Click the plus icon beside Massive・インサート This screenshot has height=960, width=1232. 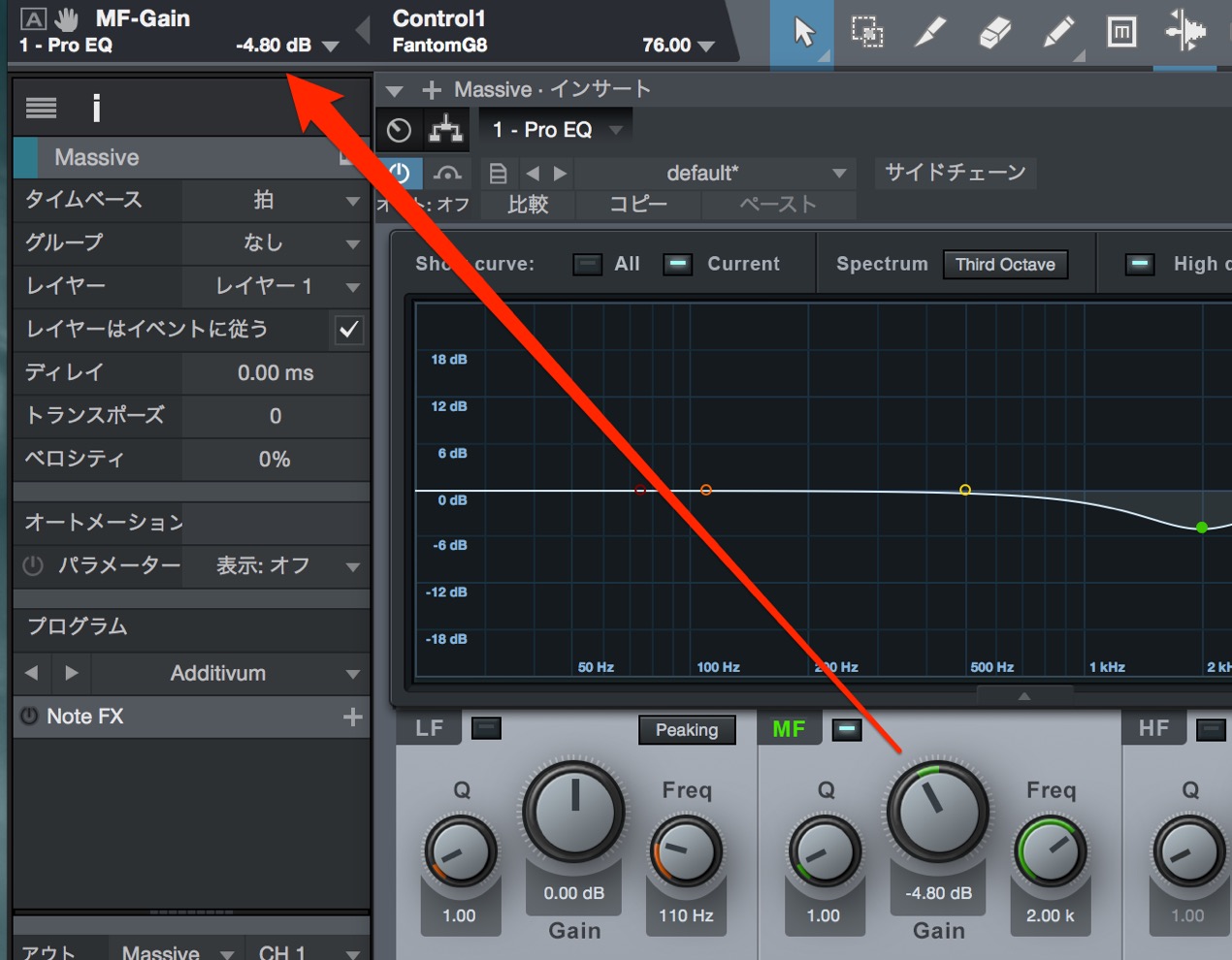(432, 90)
